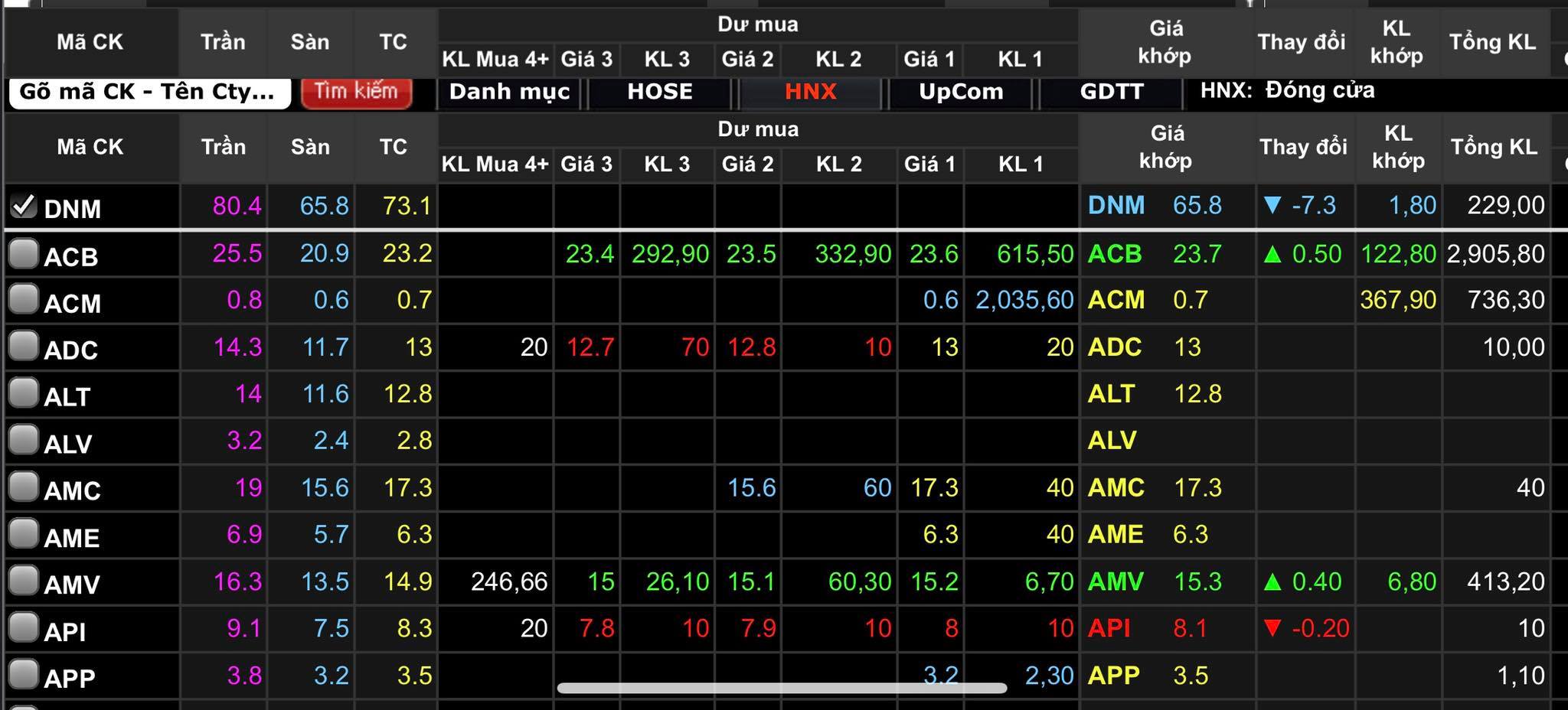This screenshot has width=1568, height=710.
Task: Click APP reference price 3.5 in TC column
Action: click(414, 675)
